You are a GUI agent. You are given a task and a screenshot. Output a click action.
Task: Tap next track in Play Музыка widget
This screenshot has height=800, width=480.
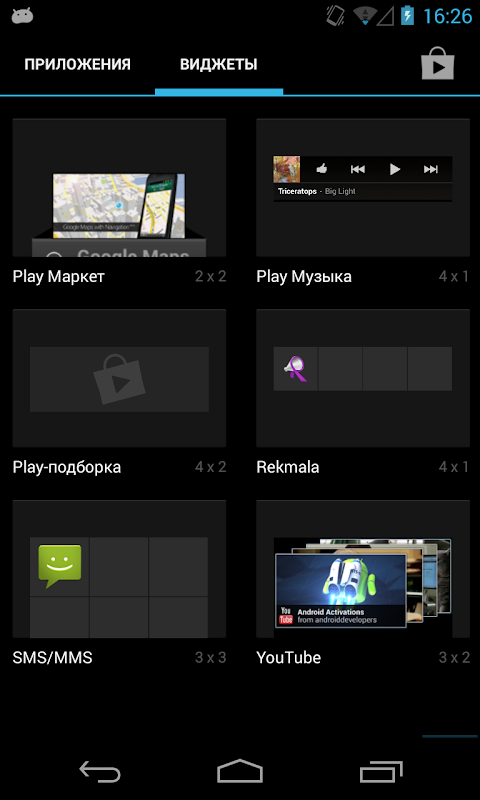(431, 169)
